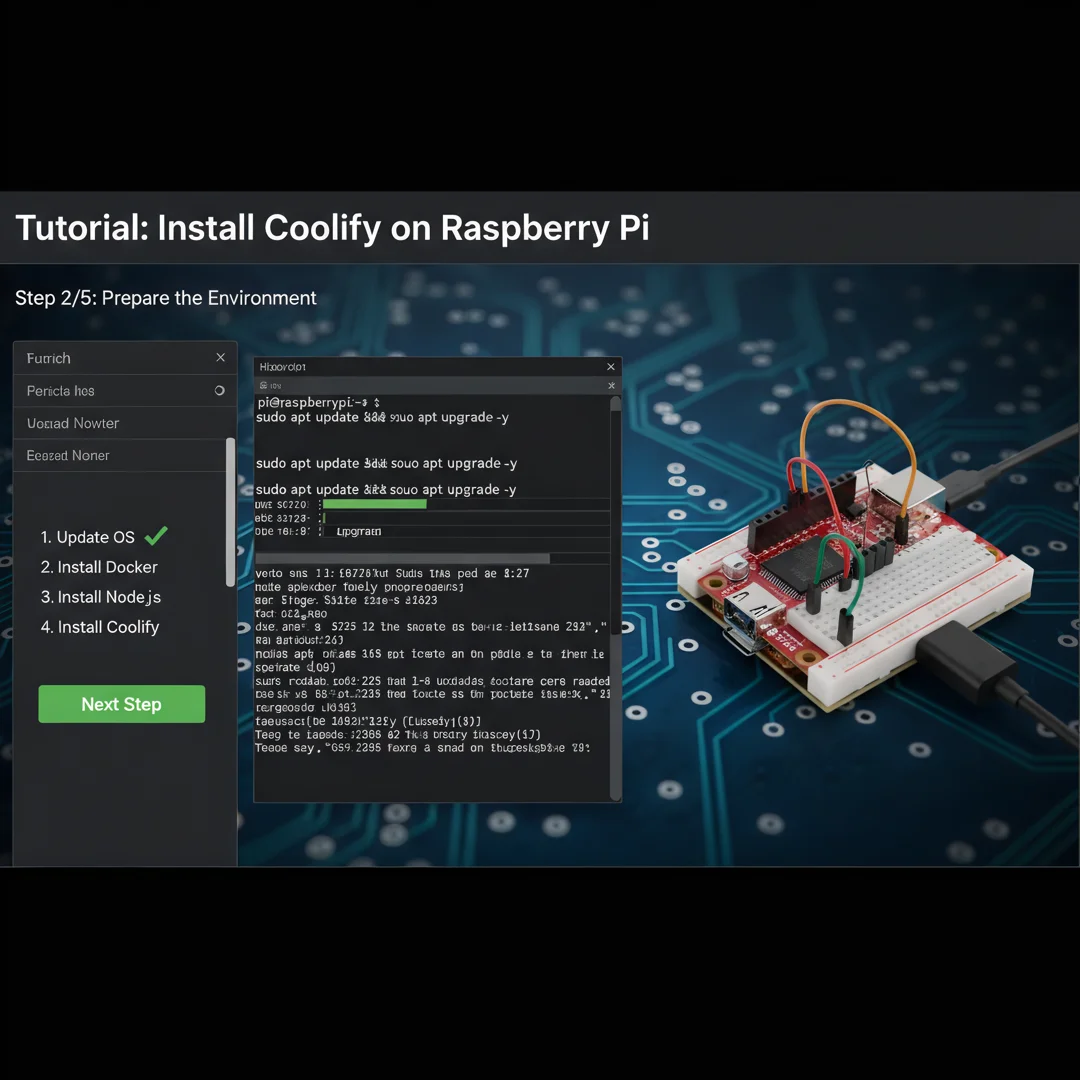Close the 'ios' terminal tab
This screenshot has width=1080, height=1080.
pos(611,386)
